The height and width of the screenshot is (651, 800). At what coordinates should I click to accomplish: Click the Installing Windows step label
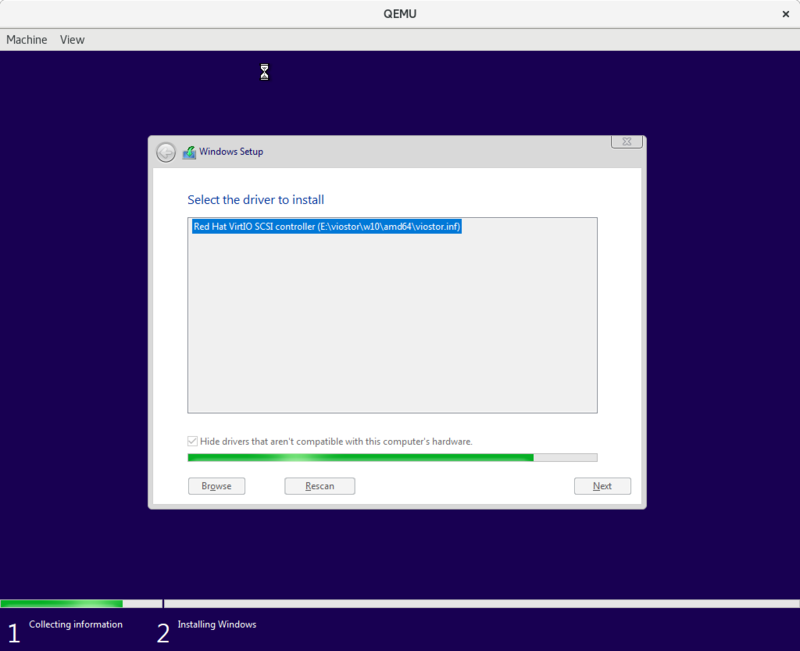pyautogui.click(x=217, y=624)
